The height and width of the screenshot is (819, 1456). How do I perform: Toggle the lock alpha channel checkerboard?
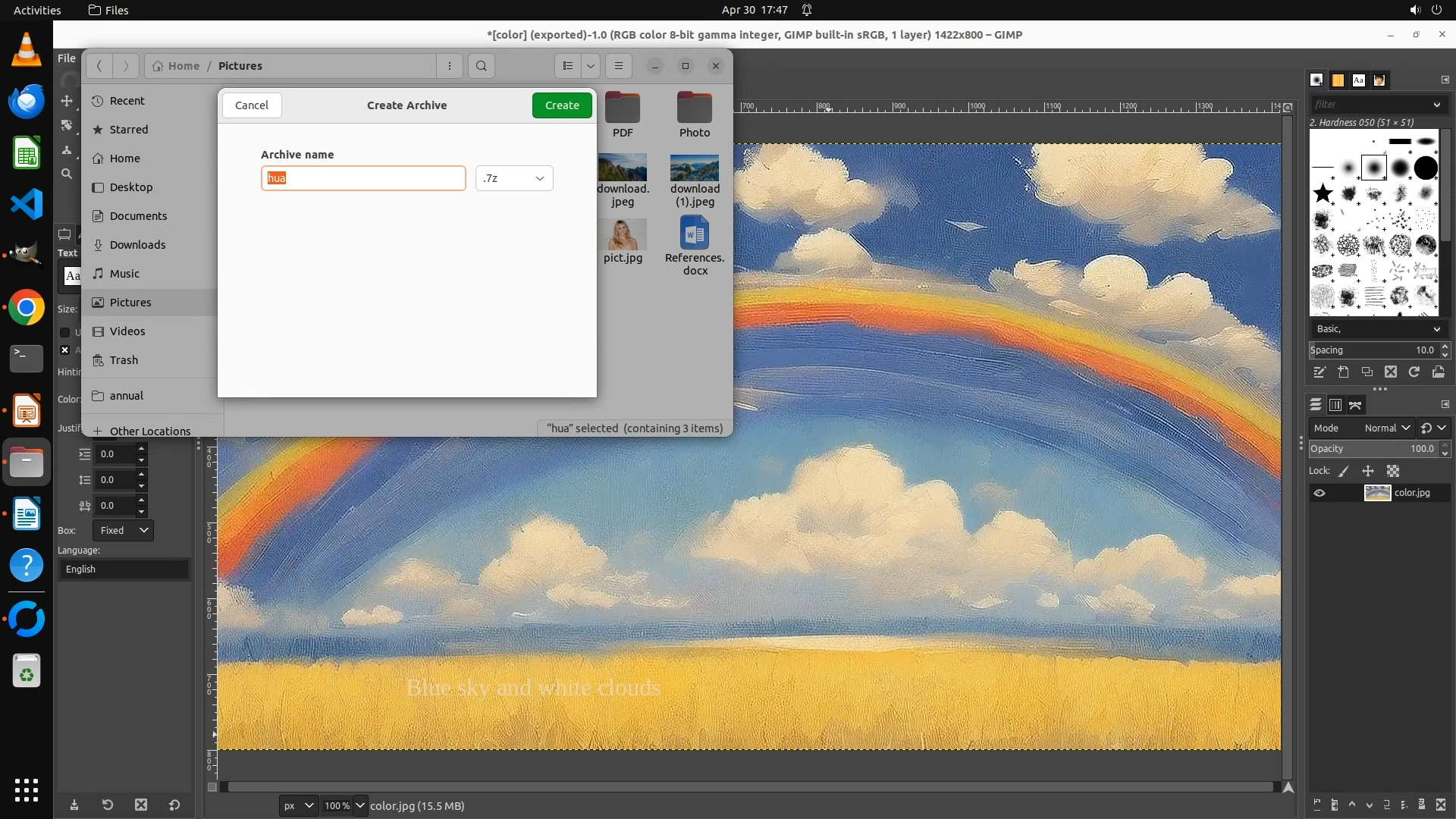pyautogui.click(x=1393, y=471)
